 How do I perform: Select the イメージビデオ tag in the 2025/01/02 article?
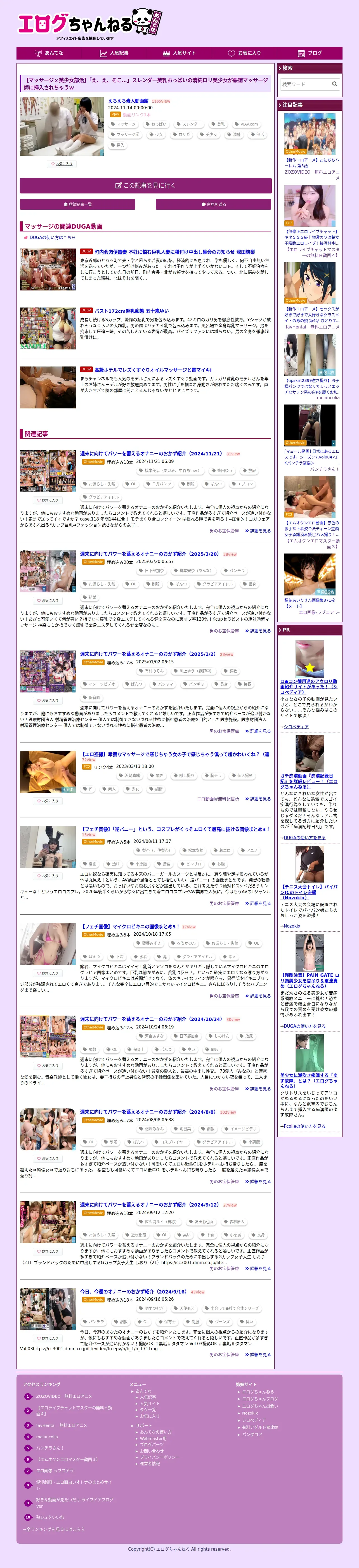point(99,684)
